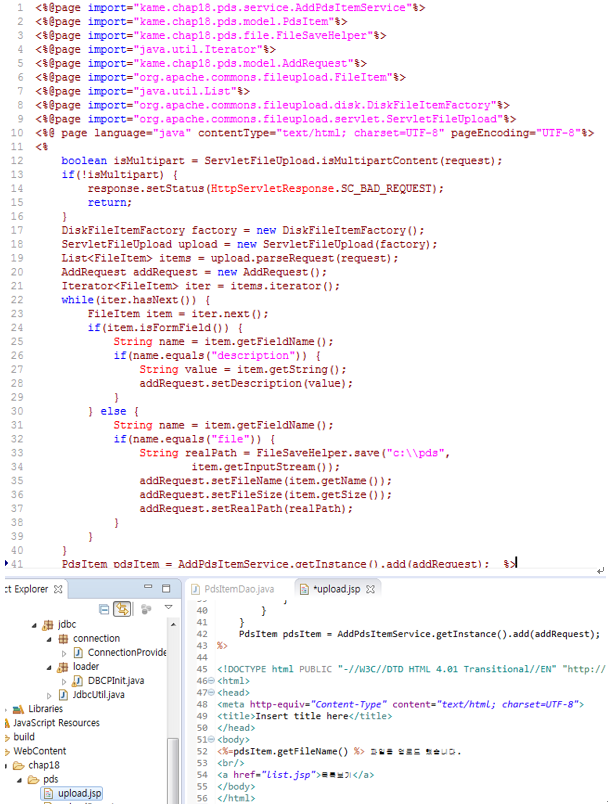Screen dimensions: 608x804
Task: Collapse the loader package node
Action: point(49,667)
